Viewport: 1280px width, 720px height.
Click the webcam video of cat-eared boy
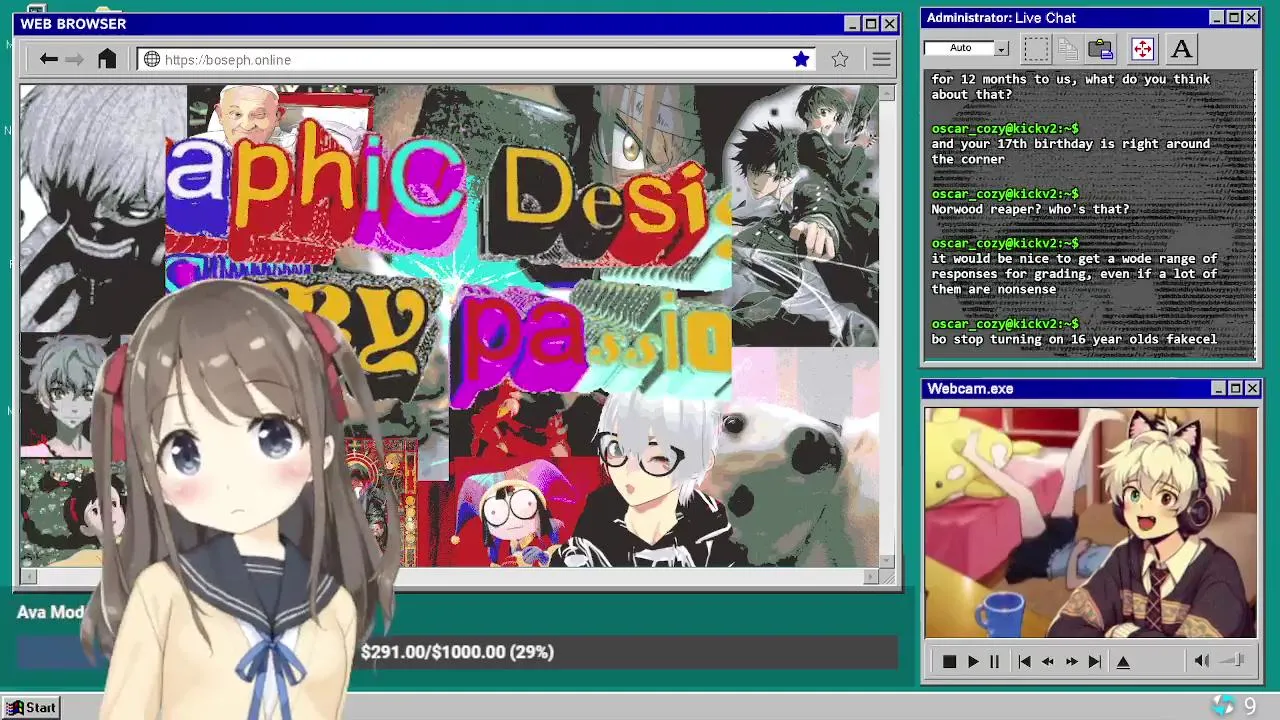tap(1091, 522)
